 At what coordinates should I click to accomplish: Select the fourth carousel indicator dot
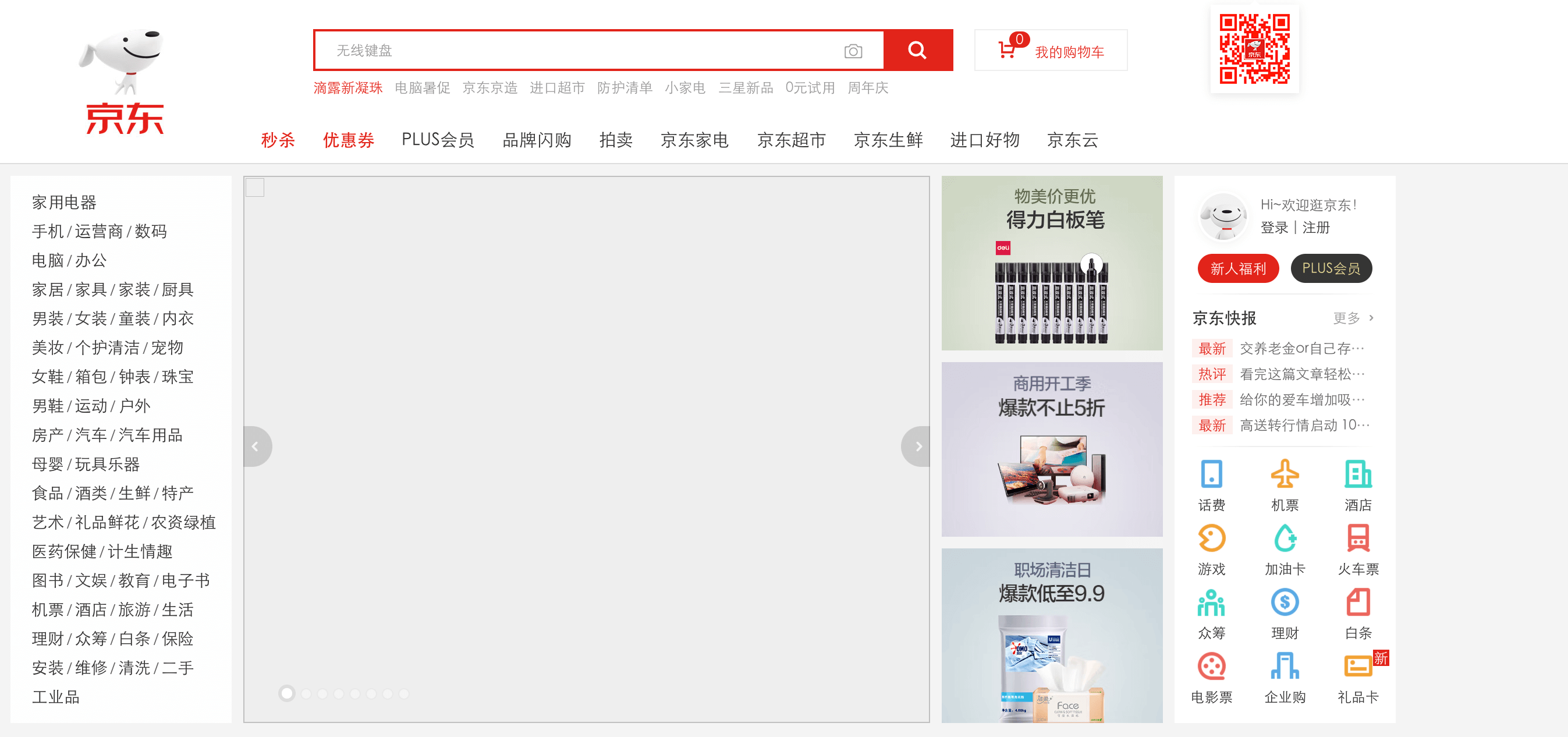click(339, 694)
